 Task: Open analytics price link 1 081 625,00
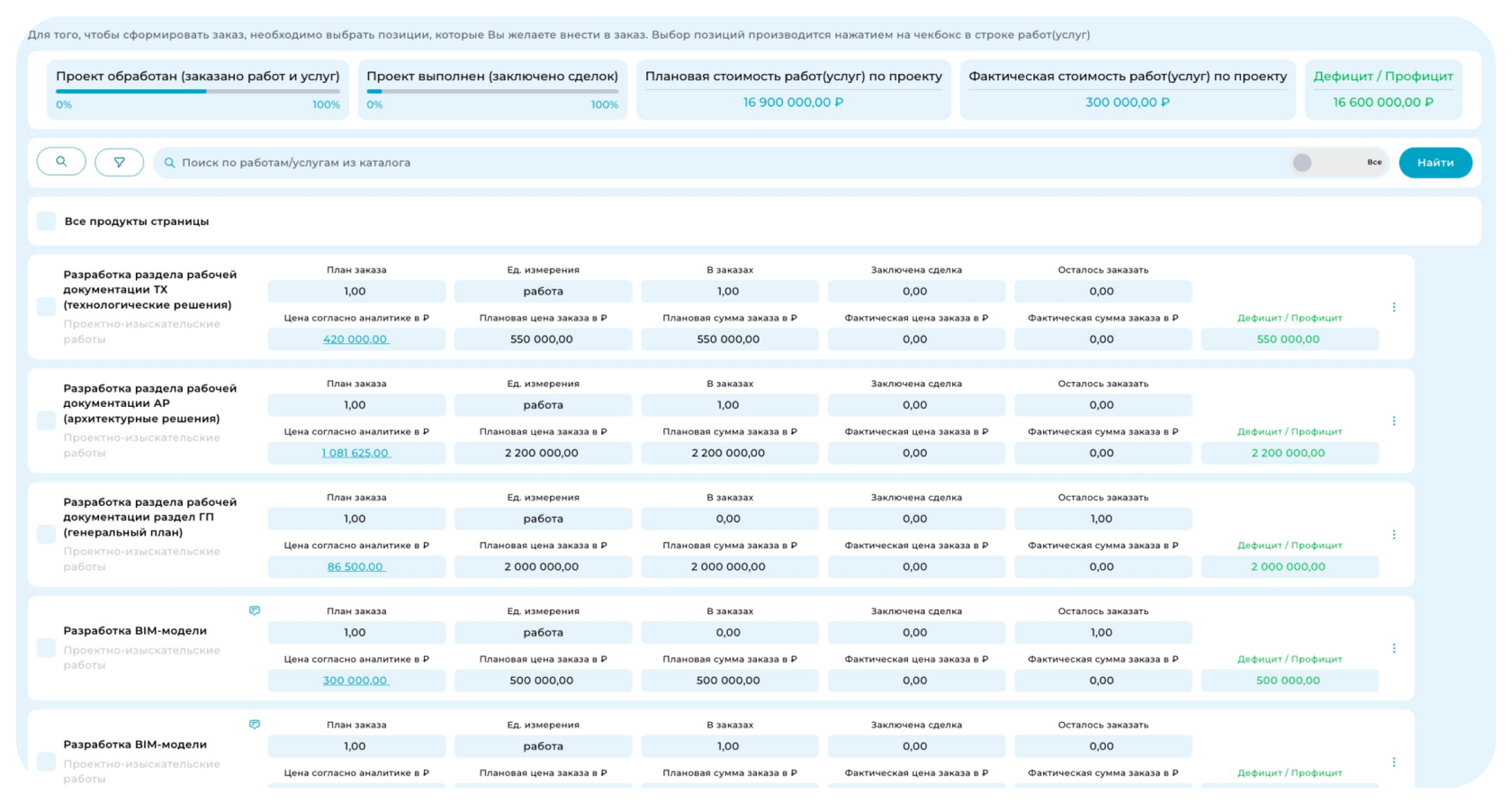pyautogui.click(x=355, y=453)
